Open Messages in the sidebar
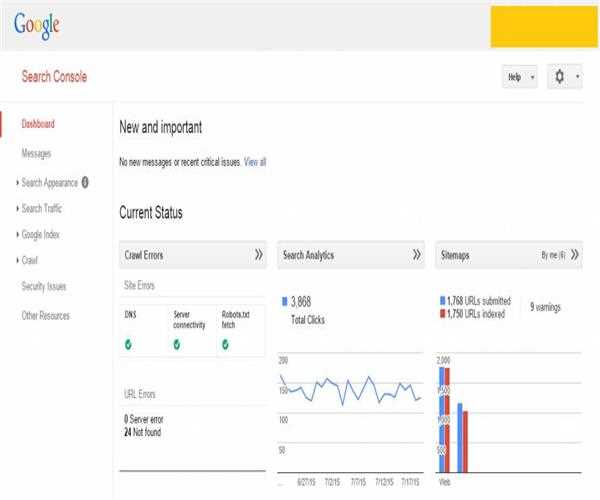 pos(36,153)
